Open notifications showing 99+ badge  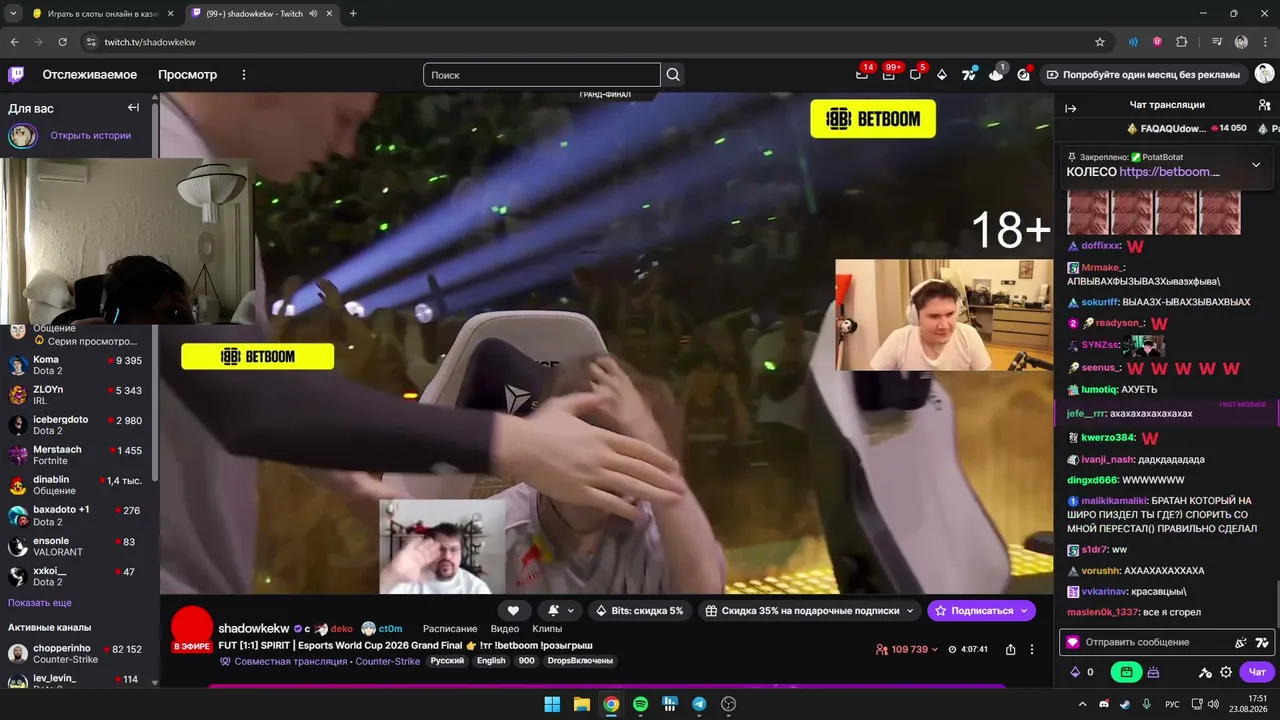pyautogui.click(x=888, y=75)
